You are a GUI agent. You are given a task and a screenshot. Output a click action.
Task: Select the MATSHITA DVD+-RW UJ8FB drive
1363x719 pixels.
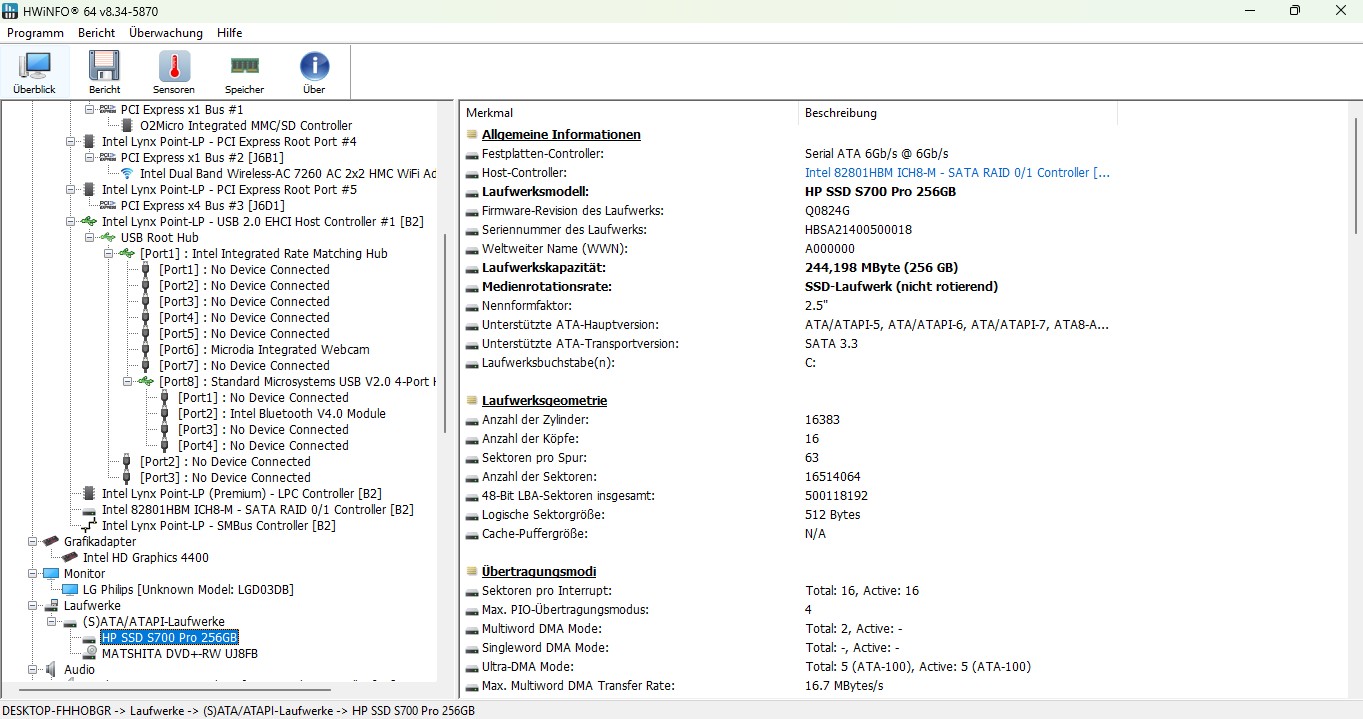(x=179, y=654)
